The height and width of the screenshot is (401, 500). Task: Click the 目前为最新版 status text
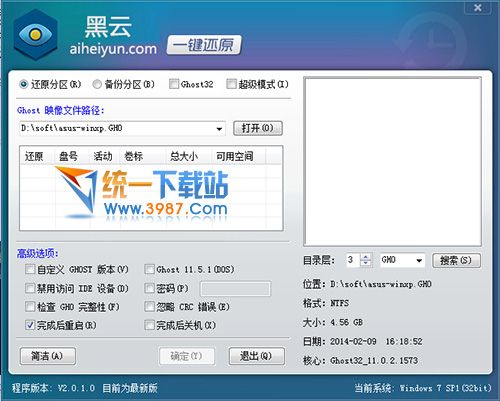(130, 388)
